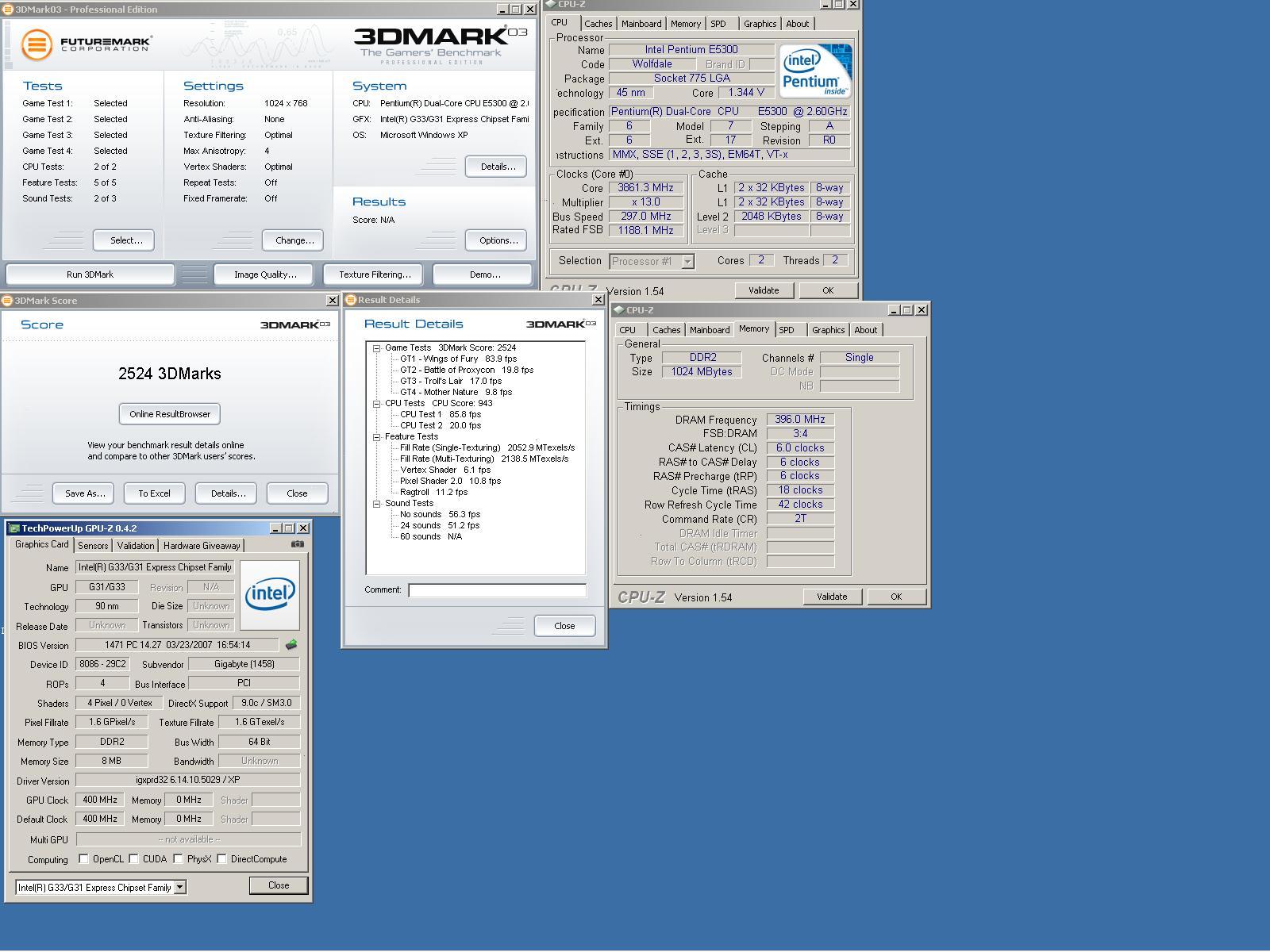Open the SPD tab in CPU-Z Memory window
Screen dimensions: 1270x952
(x=787, y=330)
